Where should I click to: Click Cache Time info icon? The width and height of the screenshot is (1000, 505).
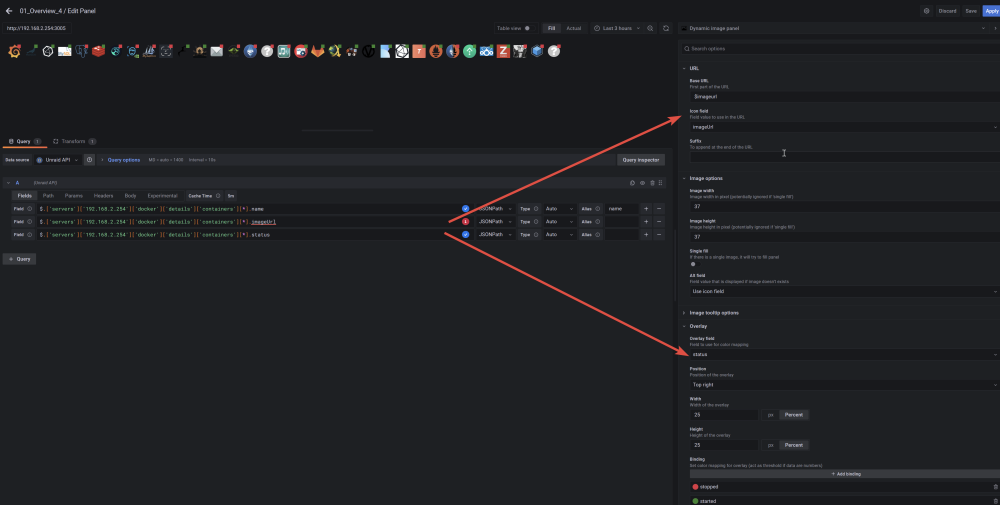[218, 196]
